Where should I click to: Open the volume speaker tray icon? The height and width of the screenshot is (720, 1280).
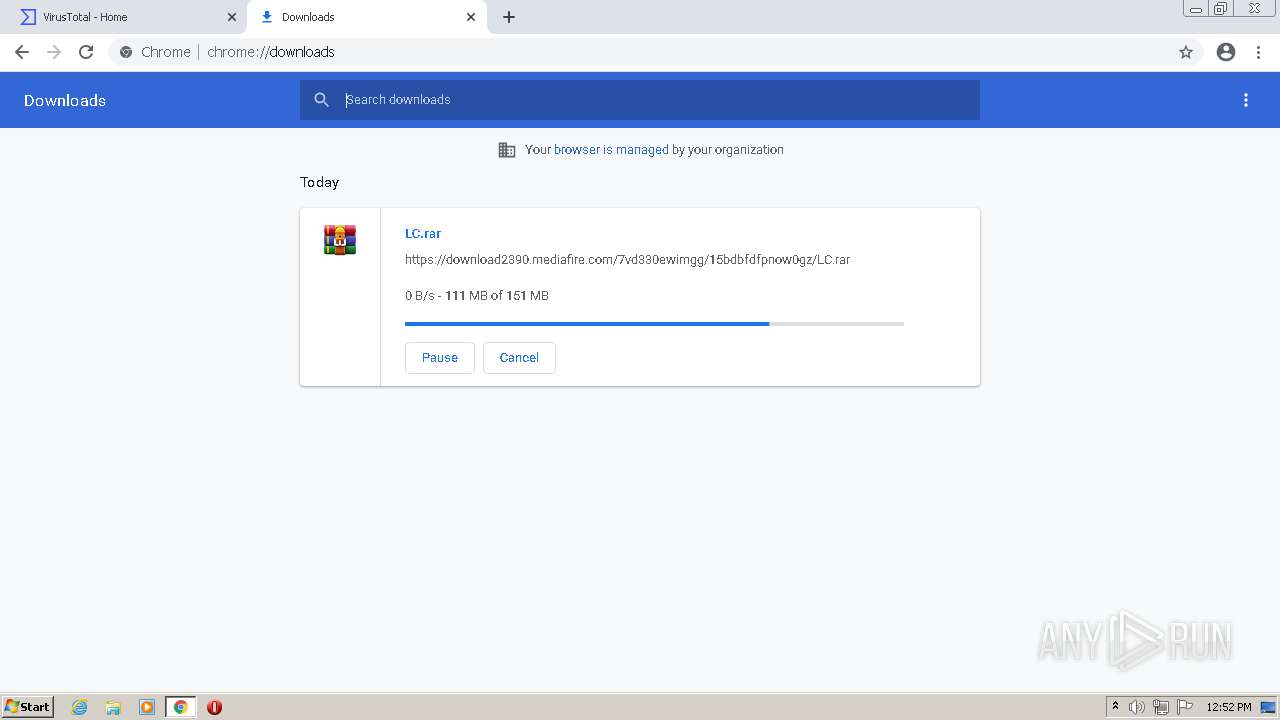pyautogui.click(x=1137, y=707)
